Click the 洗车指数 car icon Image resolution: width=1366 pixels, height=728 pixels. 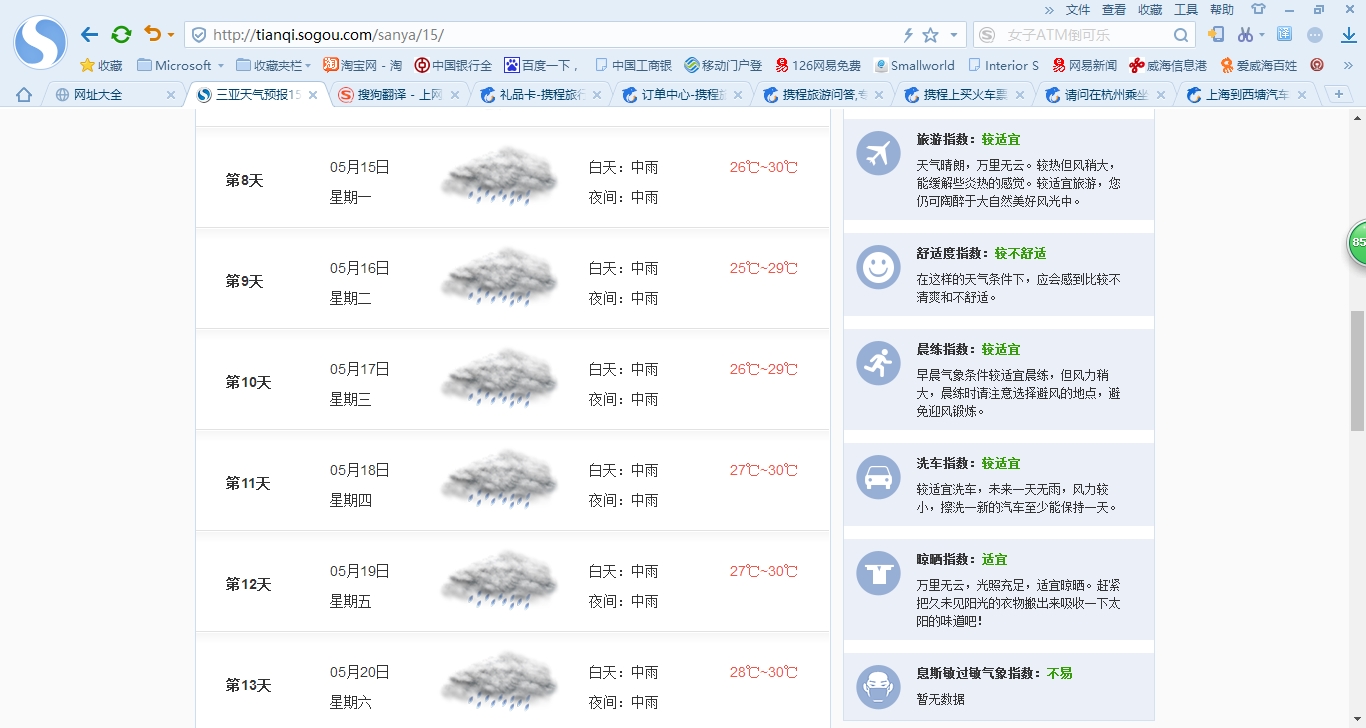click(878, 477)
